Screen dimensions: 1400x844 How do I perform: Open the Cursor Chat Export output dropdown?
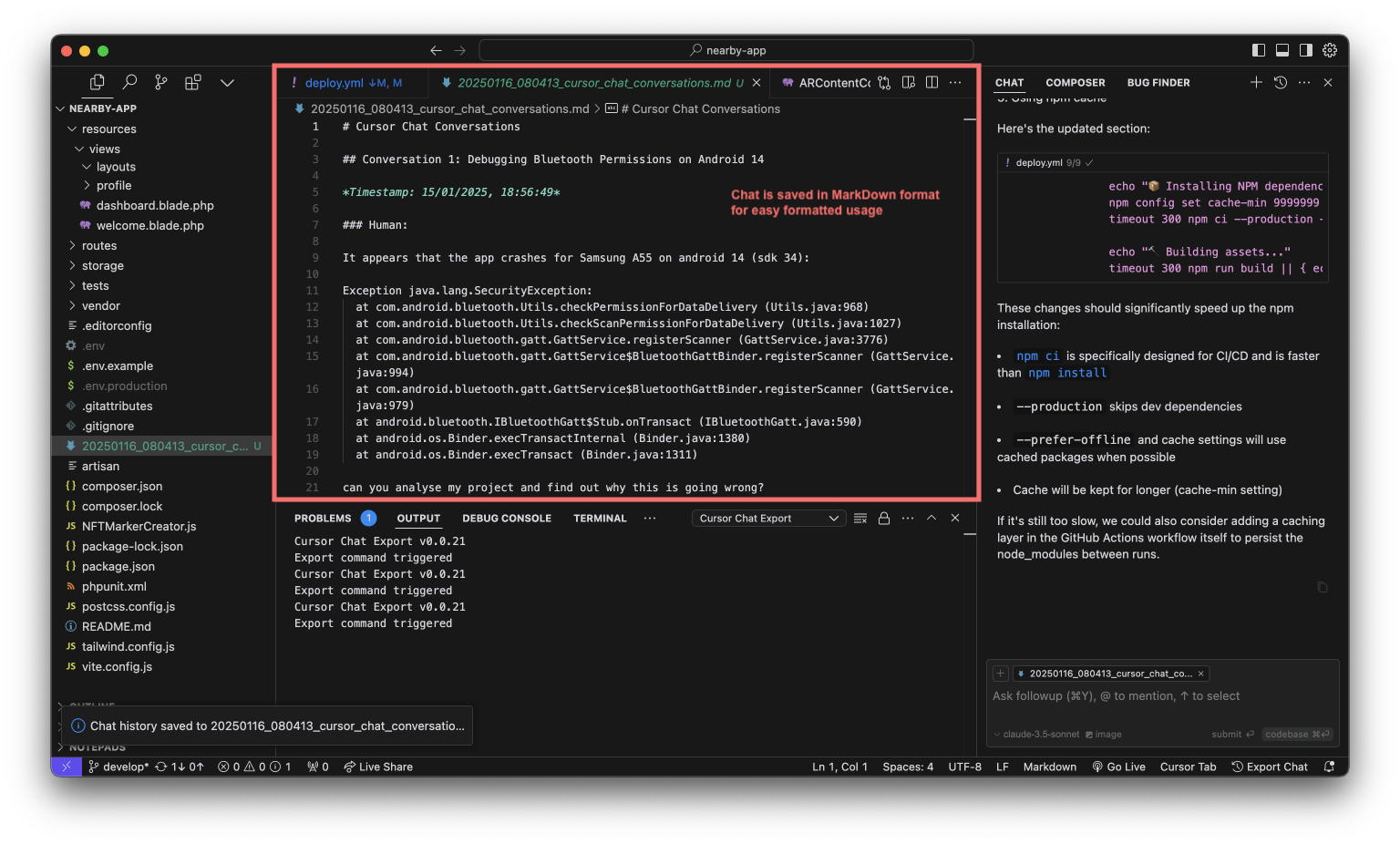point(769,519)
